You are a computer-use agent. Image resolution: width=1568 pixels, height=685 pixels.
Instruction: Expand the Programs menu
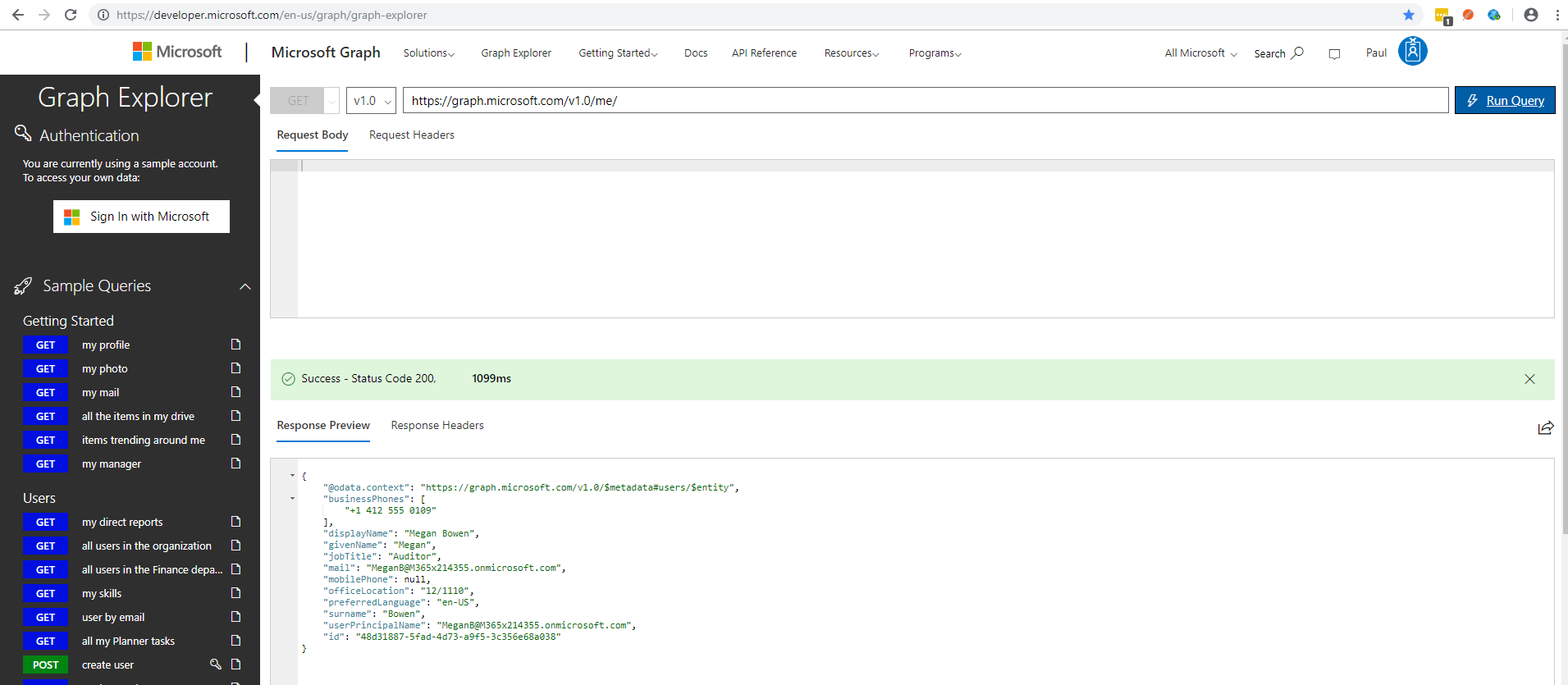coord(935,53)
